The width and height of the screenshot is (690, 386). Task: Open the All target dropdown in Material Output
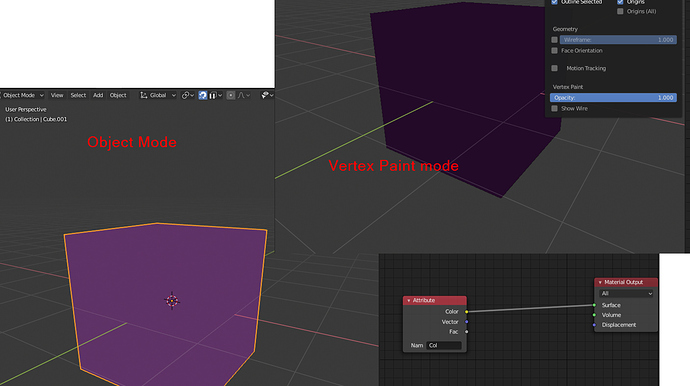click(626, 294)
